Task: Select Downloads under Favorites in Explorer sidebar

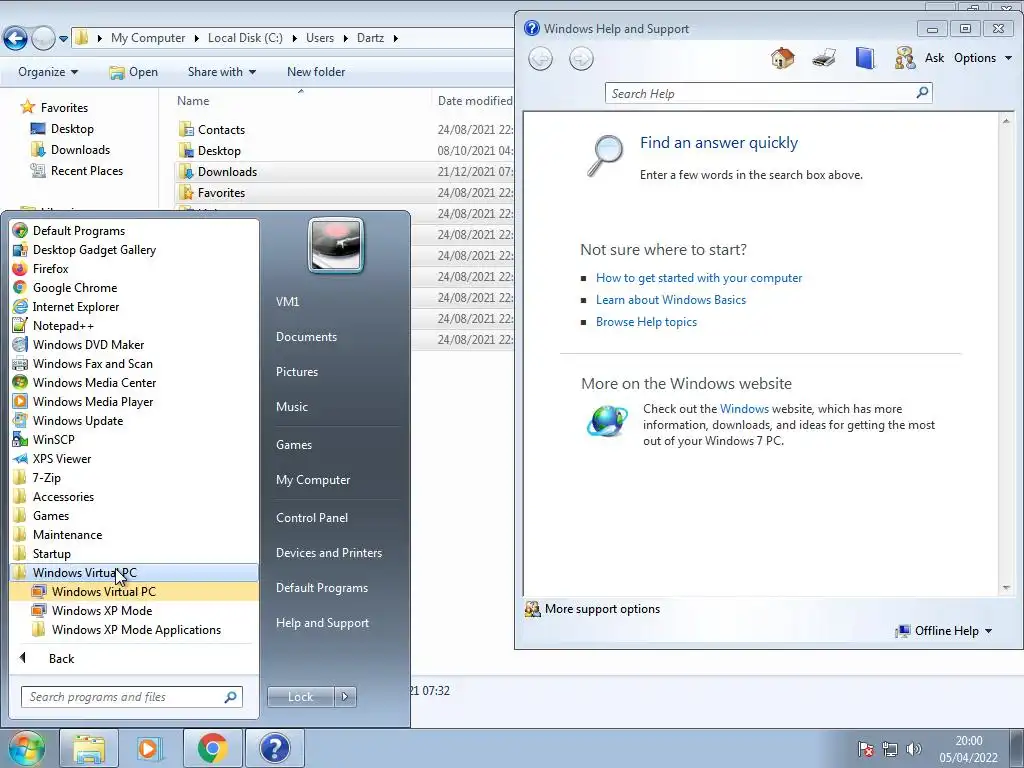Action: (x=80, y=150)
